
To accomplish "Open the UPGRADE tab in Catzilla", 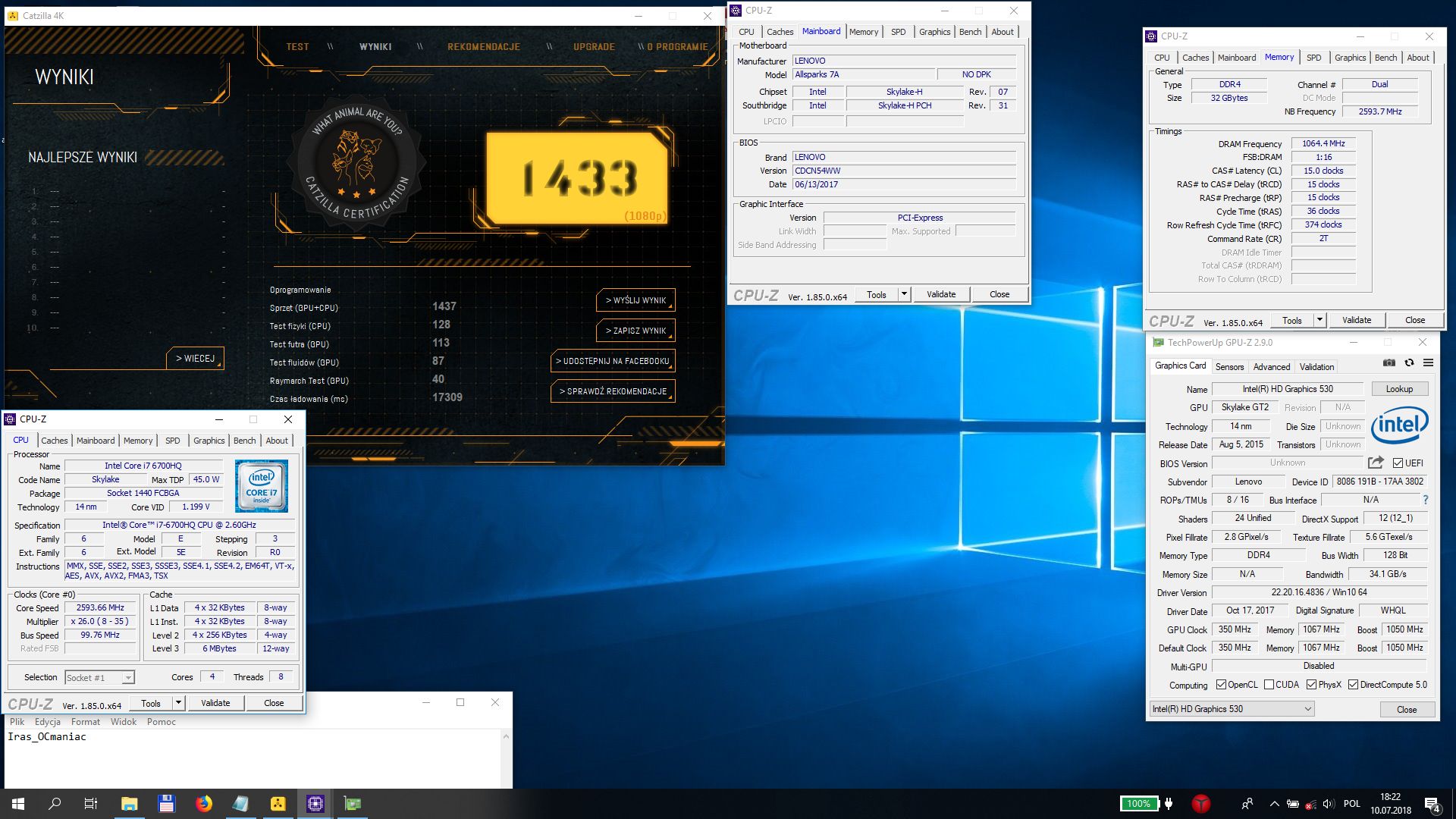I will point(594,47).
